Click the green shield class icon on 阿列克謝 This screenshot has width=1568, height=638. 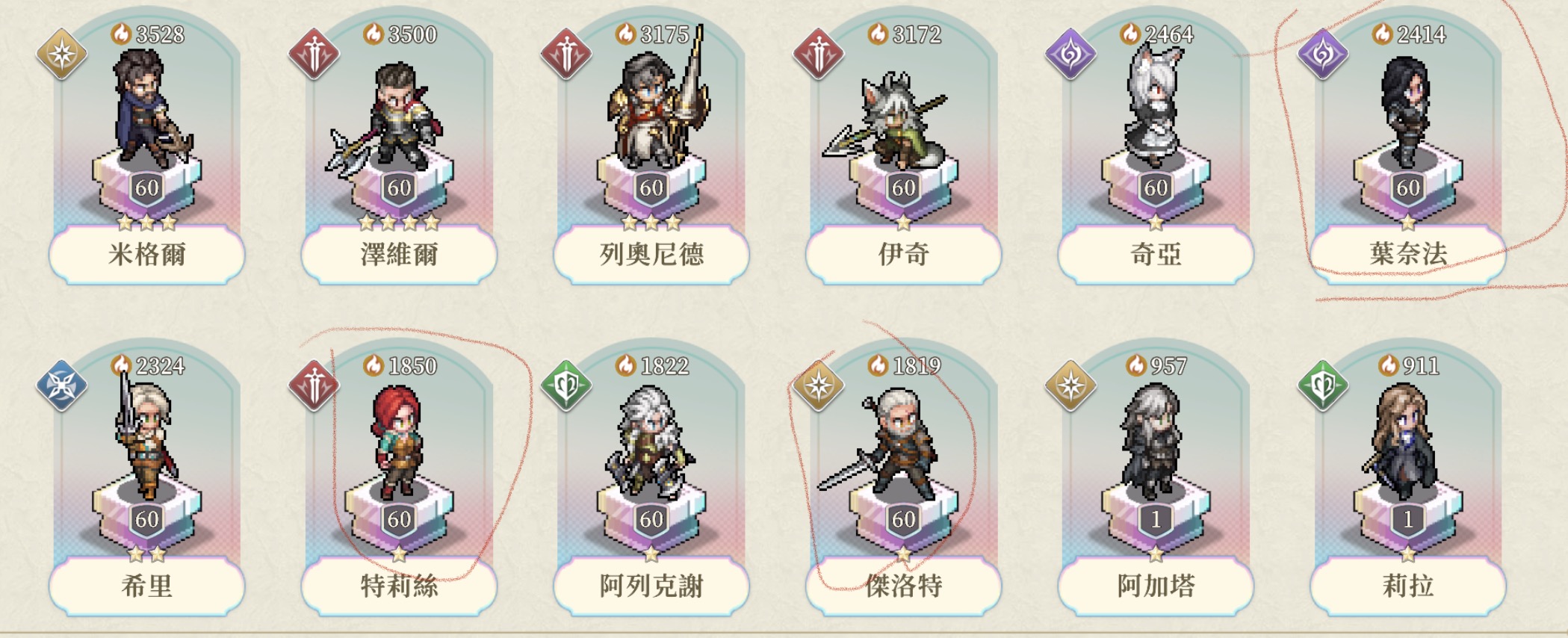566,385
